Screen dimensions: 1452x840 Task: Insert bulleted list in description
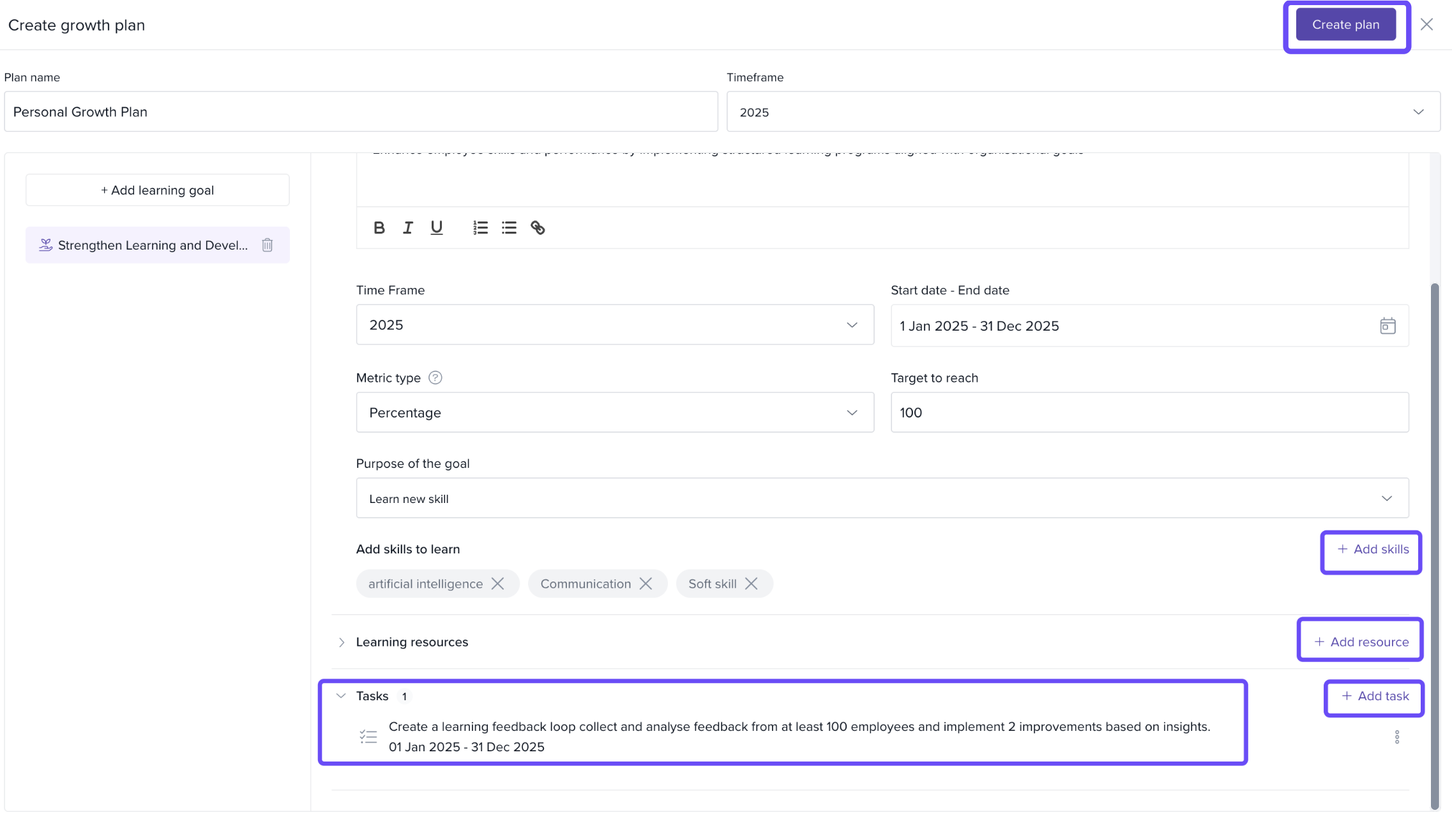(509, 228)
